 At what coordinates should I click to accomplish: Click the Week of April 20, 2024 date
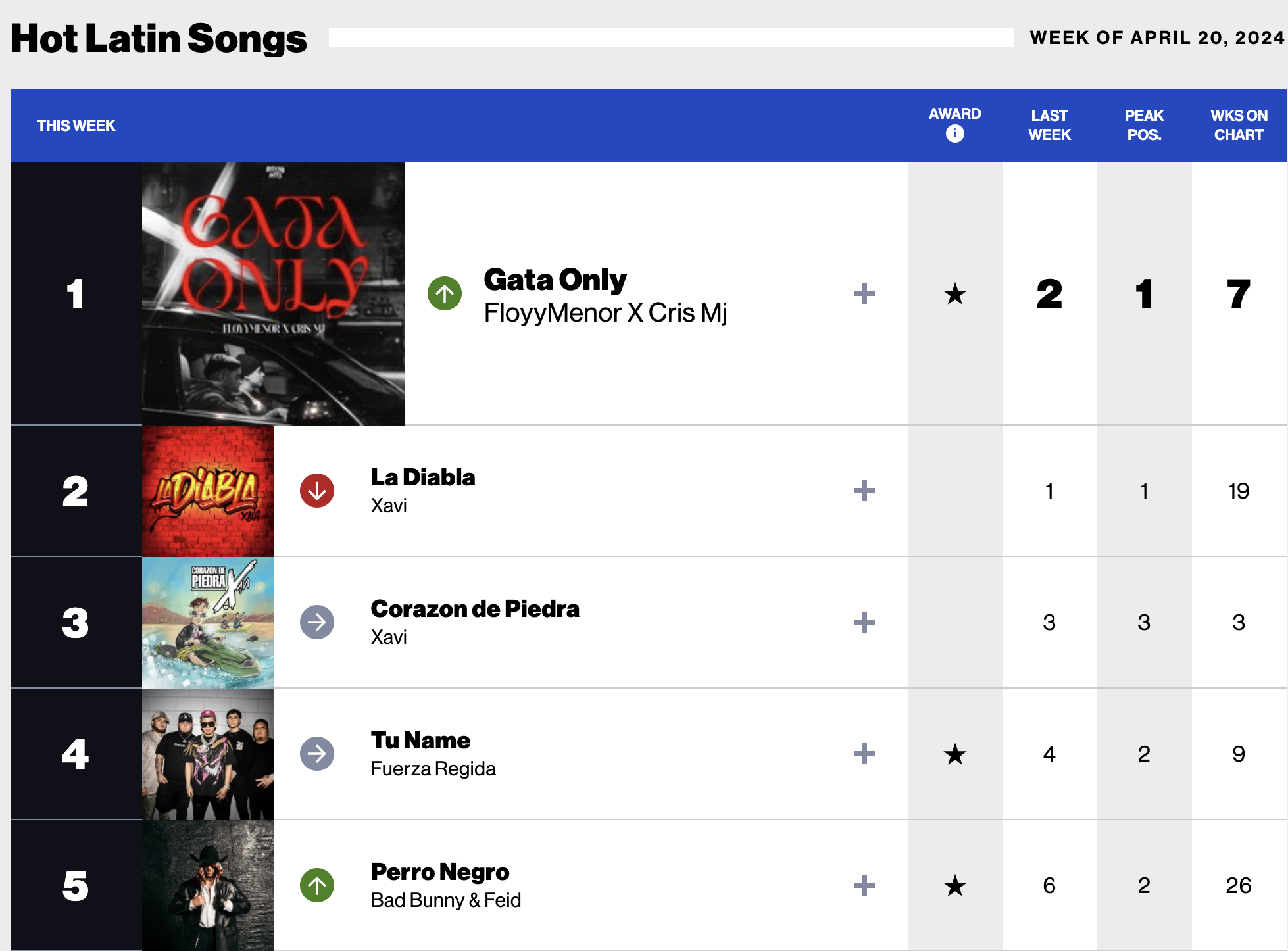[1156, 38]
